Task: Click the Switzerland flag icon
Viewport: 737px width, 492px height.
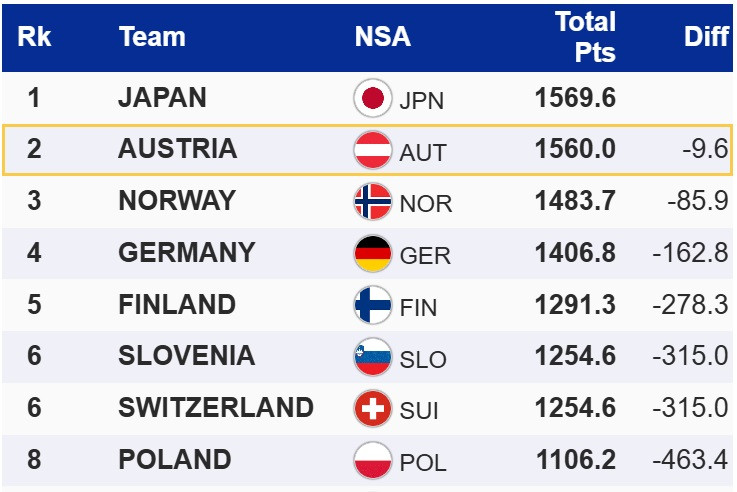Action: pos(373,409)
